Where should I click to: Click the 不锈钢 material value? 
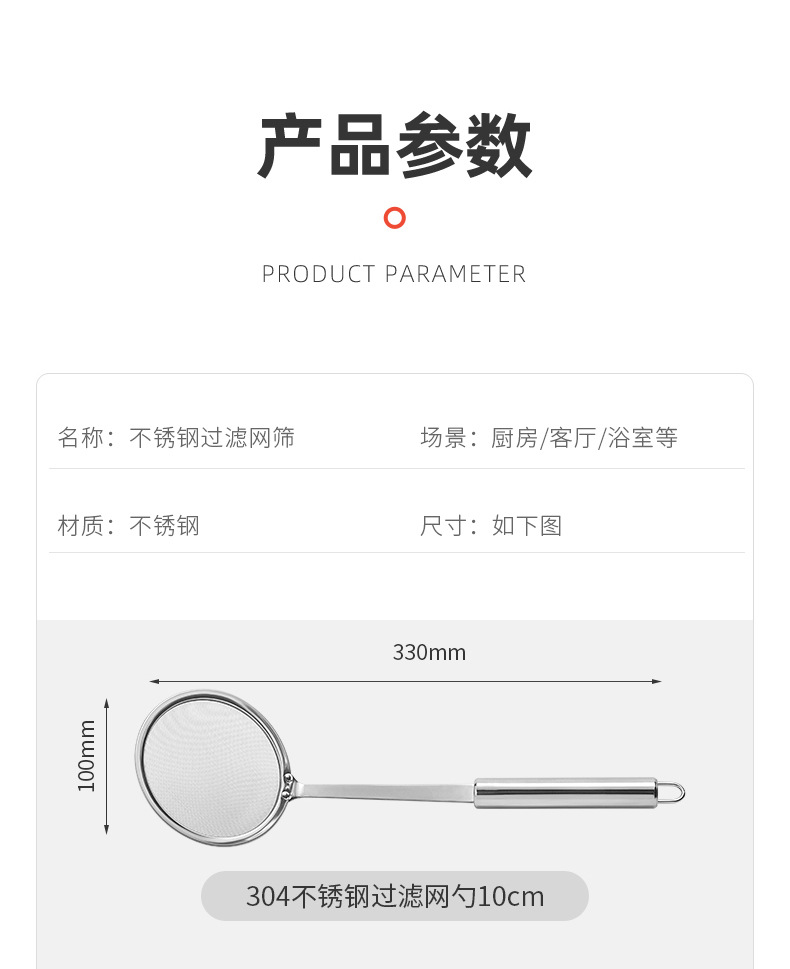(165, 525)
